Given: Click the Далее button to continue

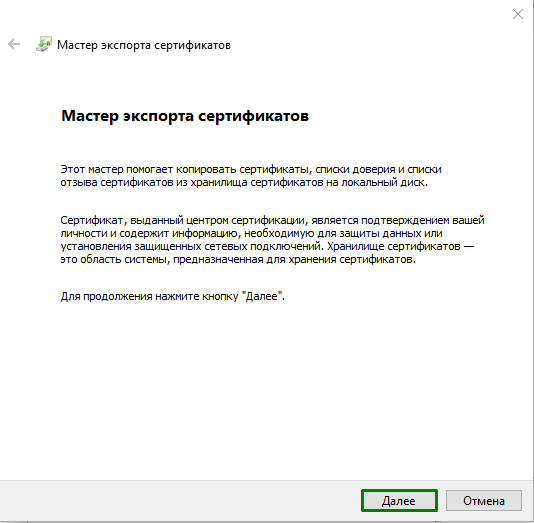Looking at the screenshot, I should tap(399, 501).
